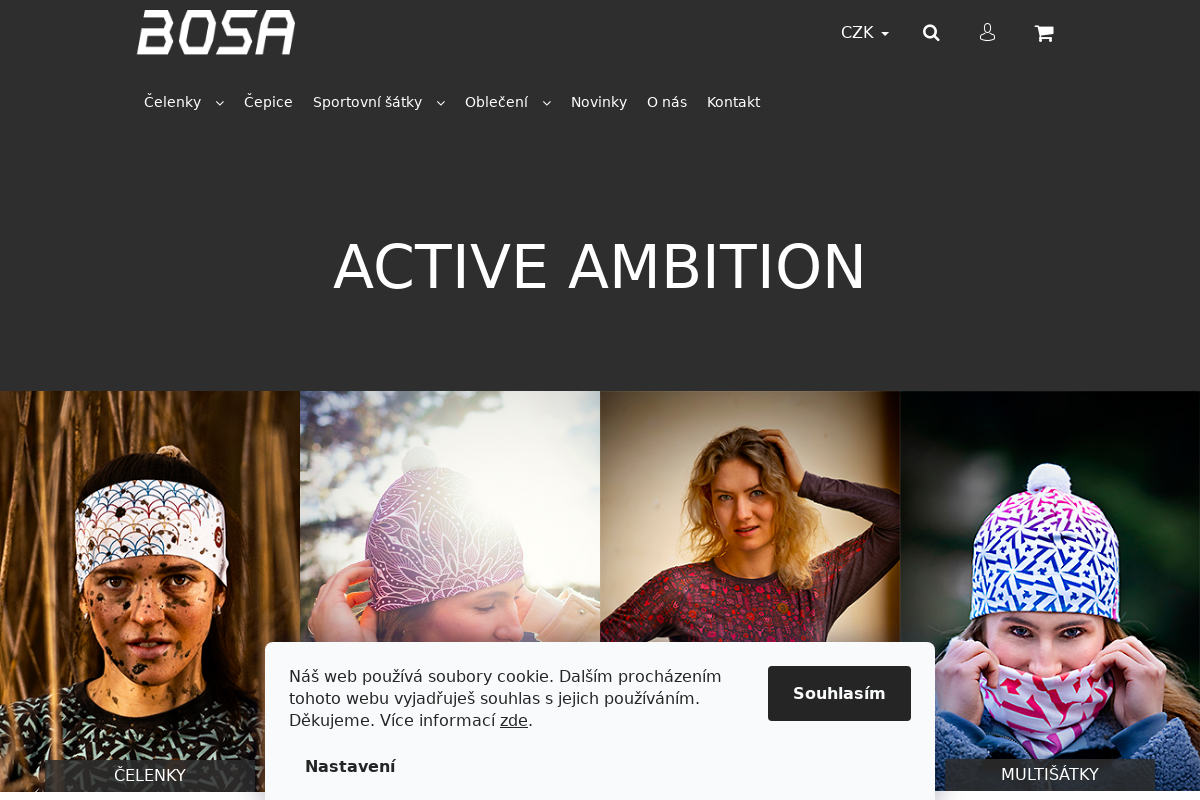Accept cookies with the Souhlasím button
Image resolution: width=1200 pixels, height=800 pixels.
(839, 693)
